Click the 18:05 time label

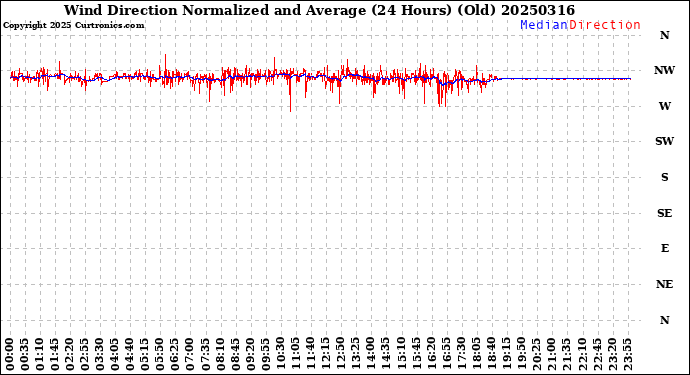tap(476, 355)
